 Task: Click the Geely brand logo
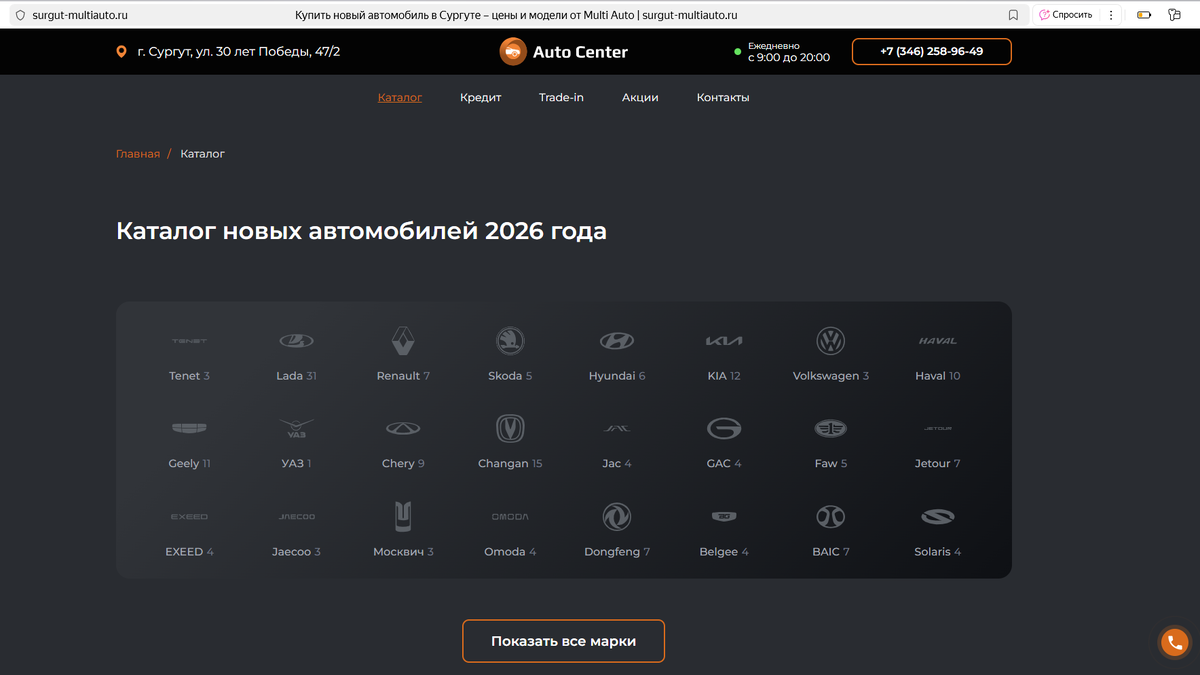[189, 428]
